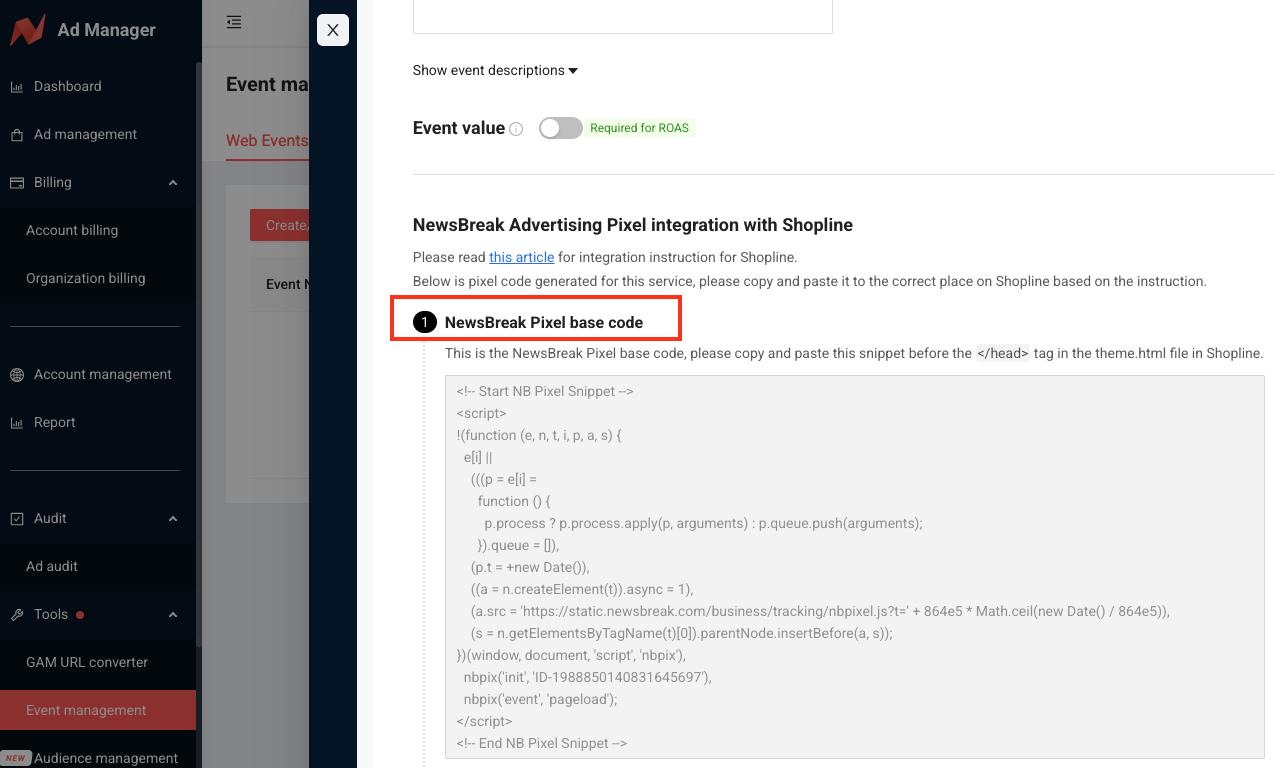Click the Tools wrench icon
The height and width of the screenshot is (768, 1275).
point(17,615)
